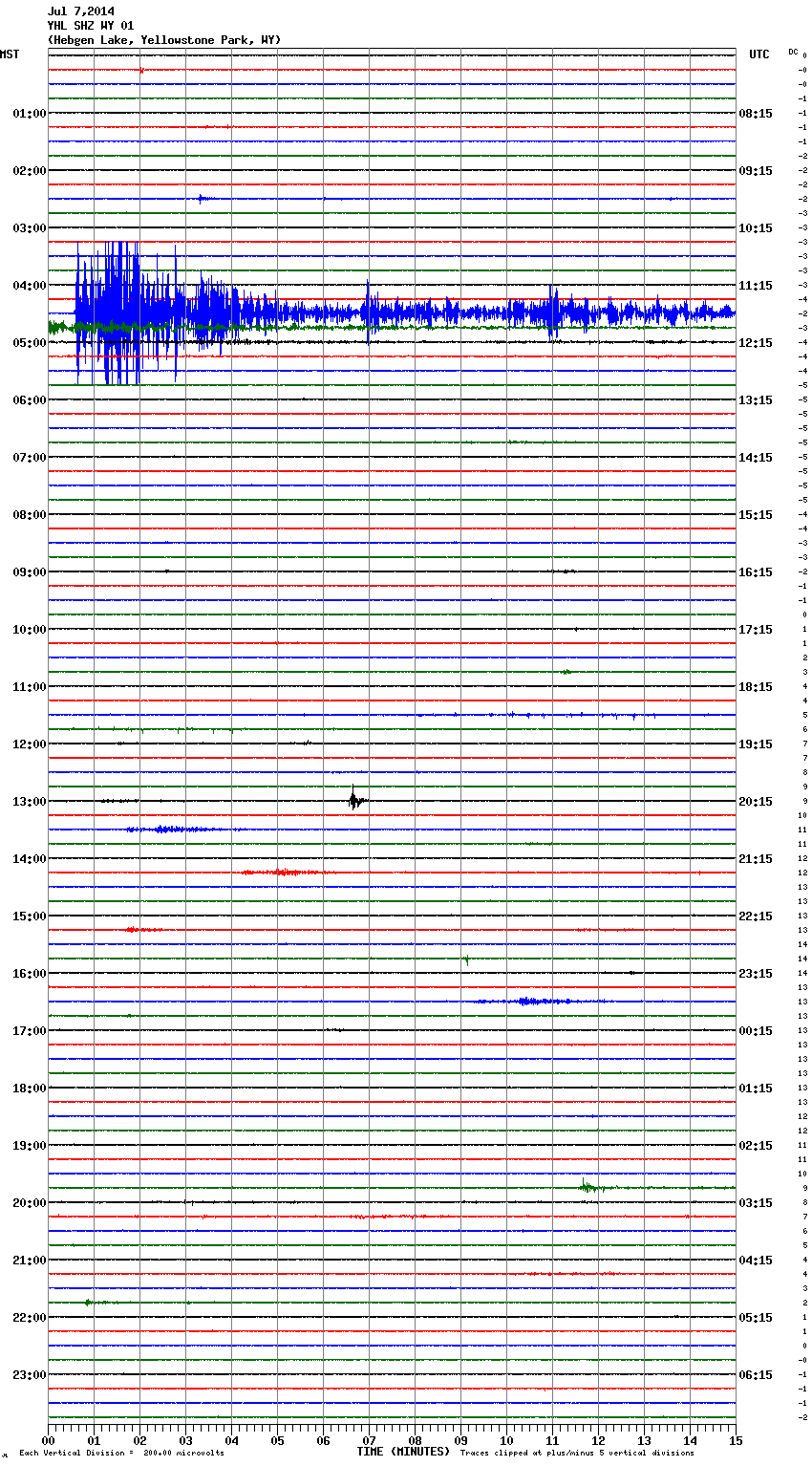Click the '12:15' UTC time label

(x=756, y=343)
